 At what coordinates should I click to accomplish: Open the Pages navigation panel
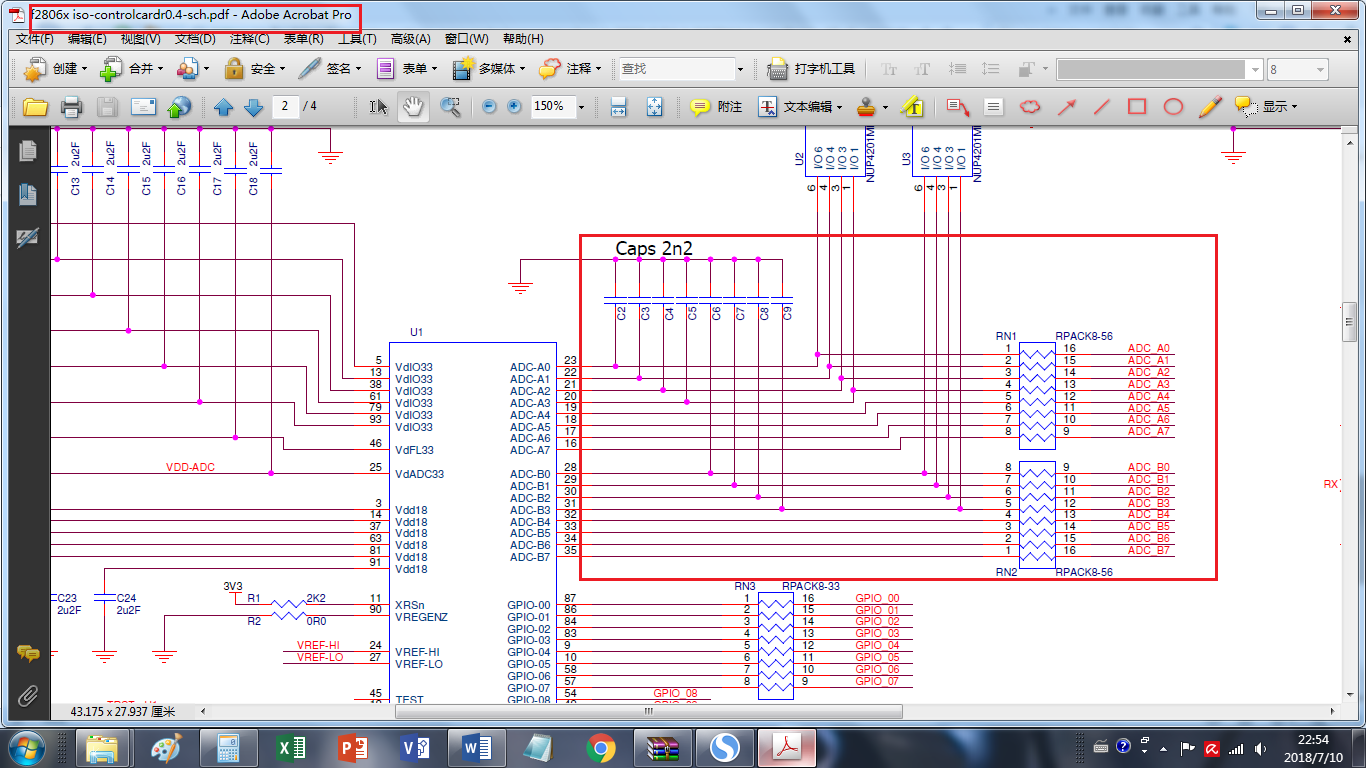[28, 150]
